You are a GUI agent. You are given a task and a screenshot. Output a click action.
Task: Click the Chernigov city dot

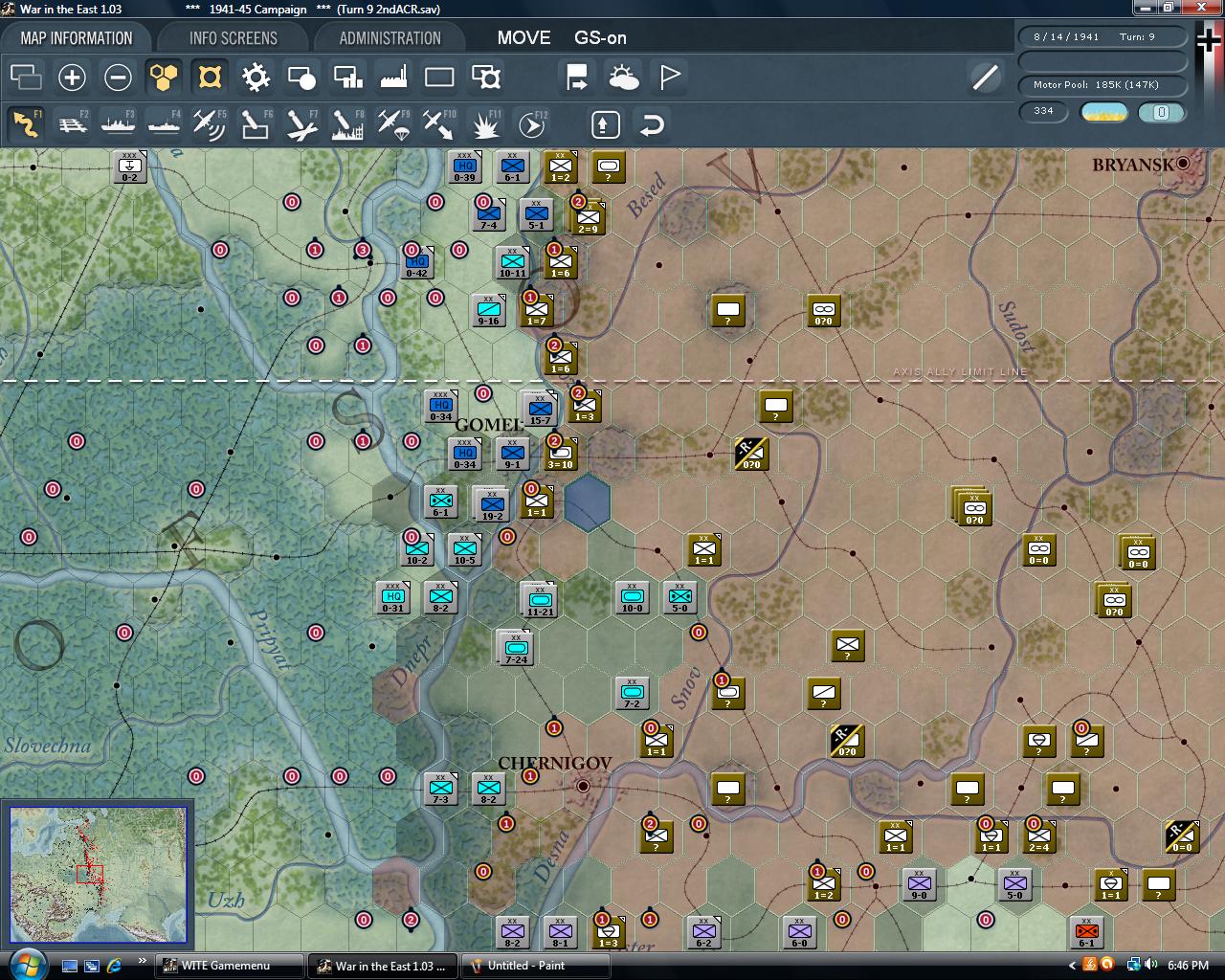pyautogui.click(x=583, y=786)
